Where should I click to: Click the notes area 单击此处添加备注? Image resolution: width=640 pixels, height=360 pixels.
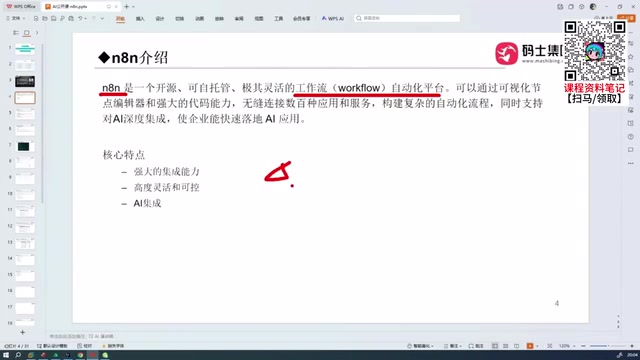tap(67, 336)
